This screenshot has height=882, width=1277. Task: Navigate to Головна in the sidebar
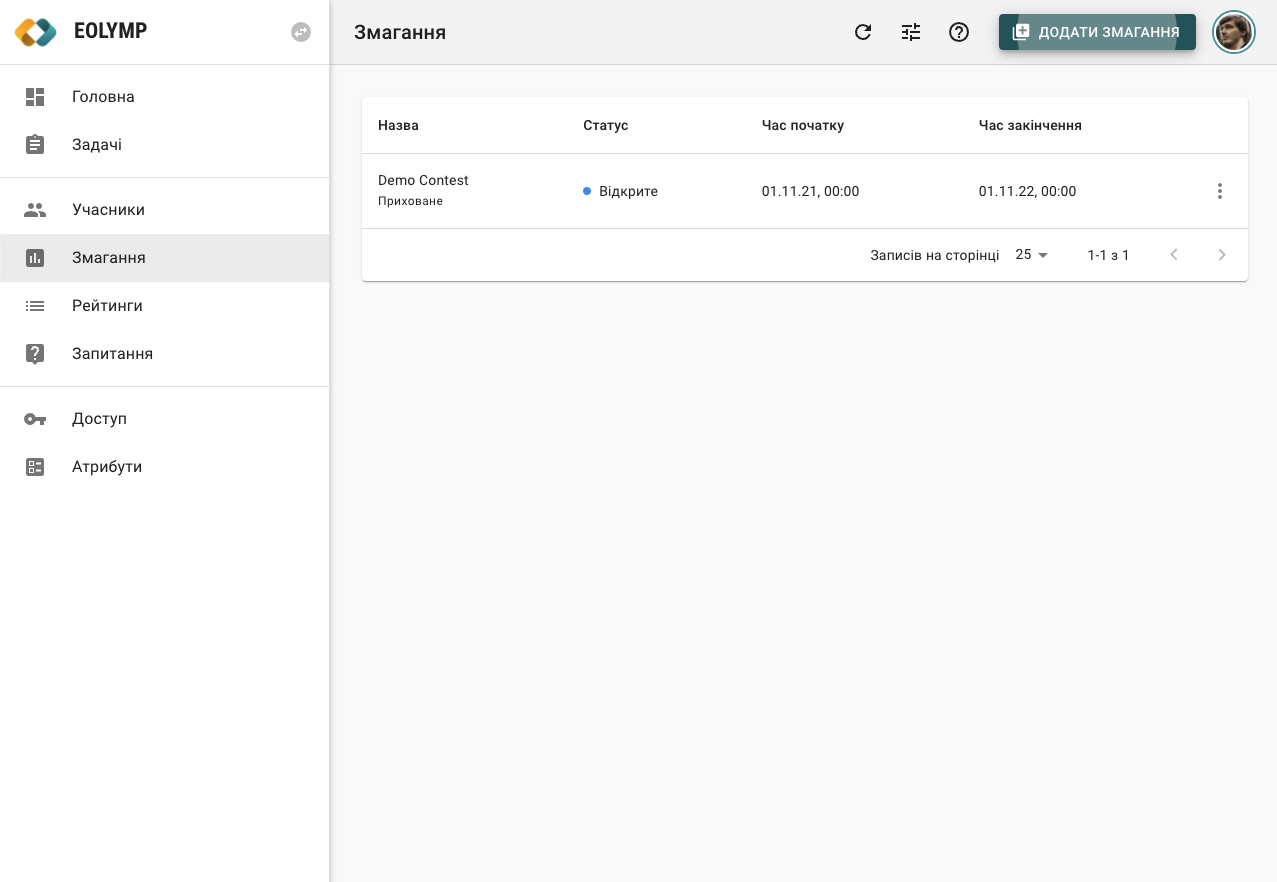click(x=103, y=97)
